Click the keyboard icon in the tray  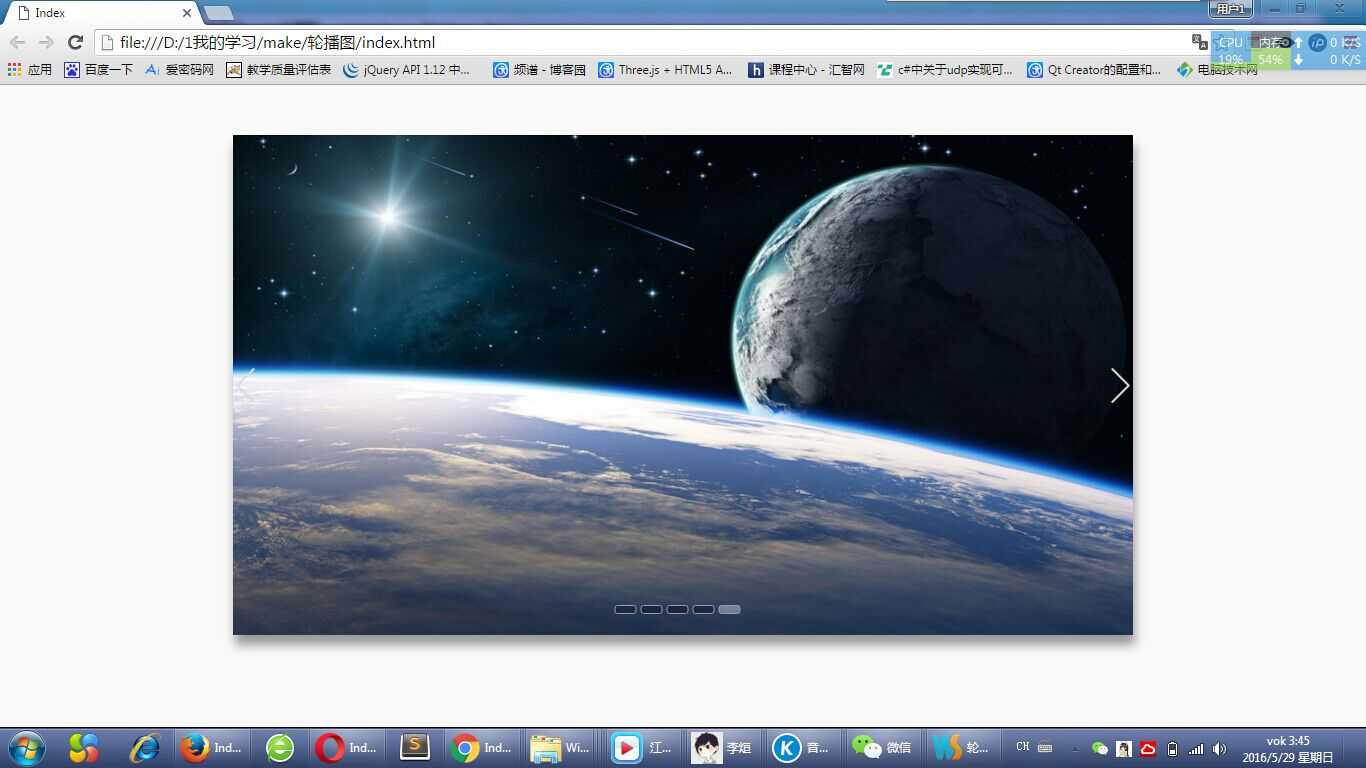point(1045,748)
